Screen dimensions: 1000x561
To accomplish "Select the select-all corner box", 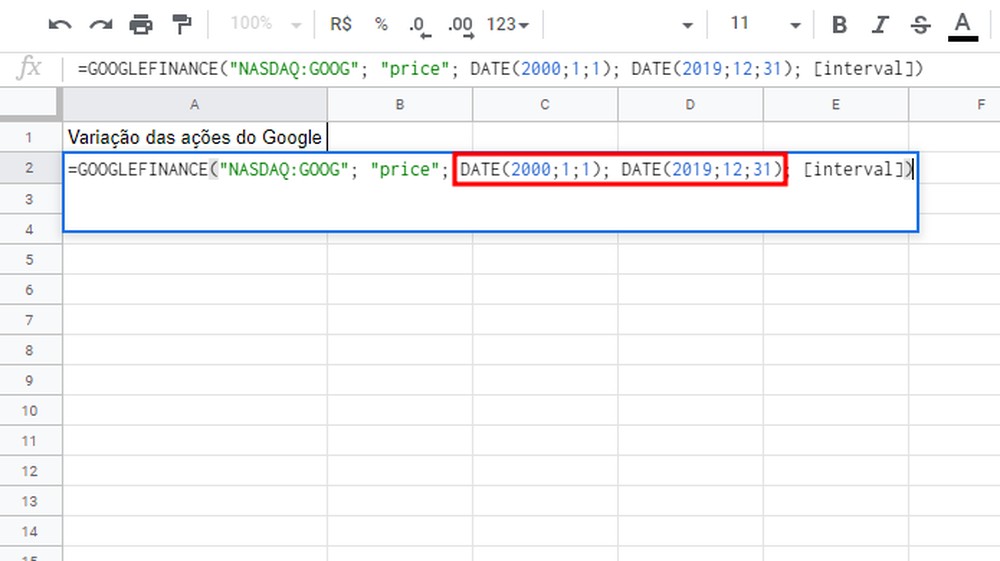I will [x=31, y=105].
